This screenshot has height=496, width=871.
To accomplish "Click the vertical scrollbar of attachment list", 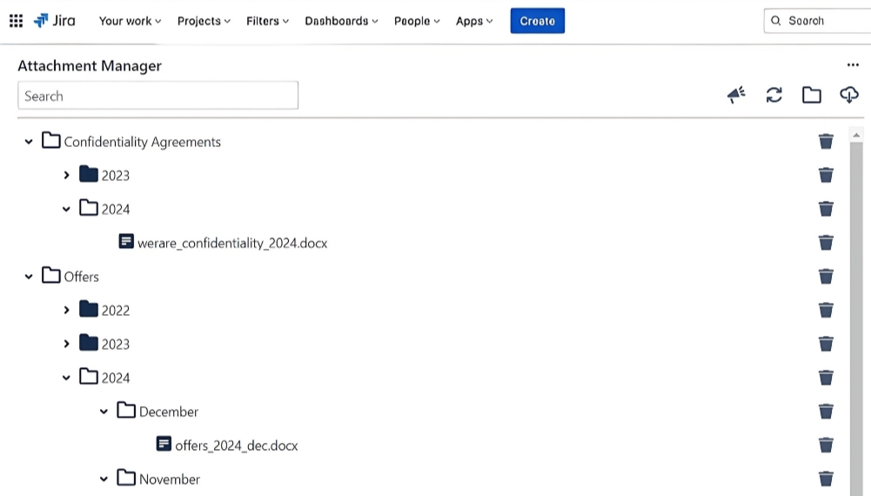I will 856,300.
